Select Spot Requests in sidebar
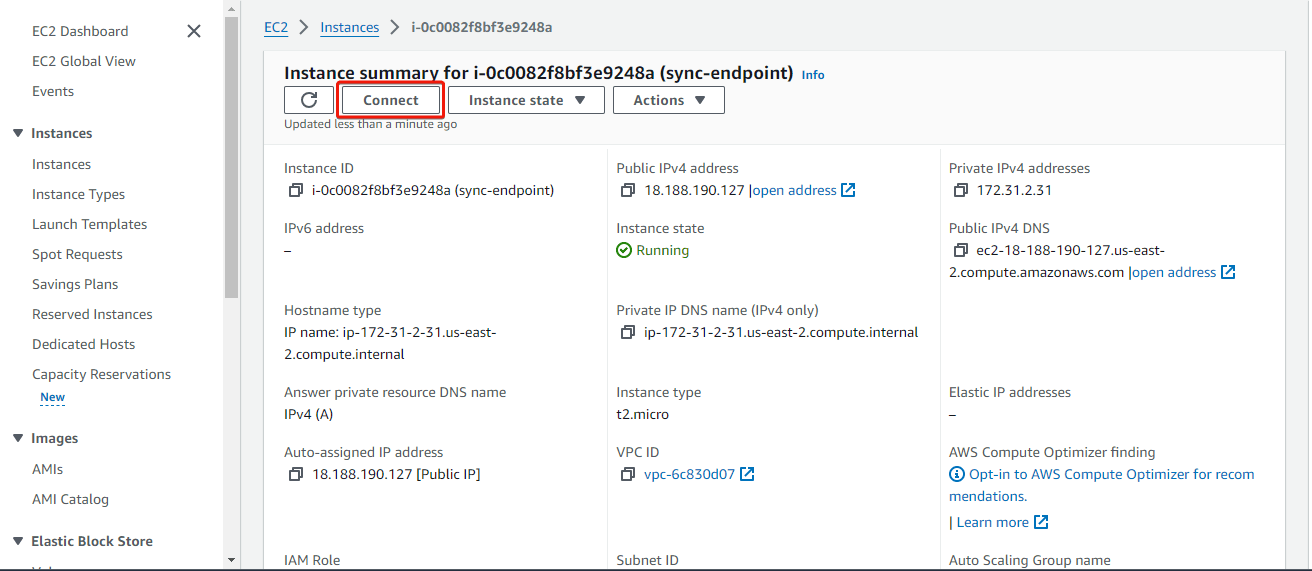The width and height of the screenshot is (1312, 571). point(77,254)
